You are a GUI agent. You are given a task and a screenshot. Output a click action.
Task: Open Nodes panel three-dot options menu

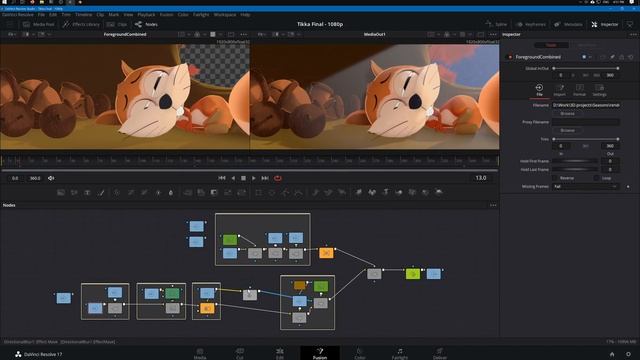[x=493, y=205]
